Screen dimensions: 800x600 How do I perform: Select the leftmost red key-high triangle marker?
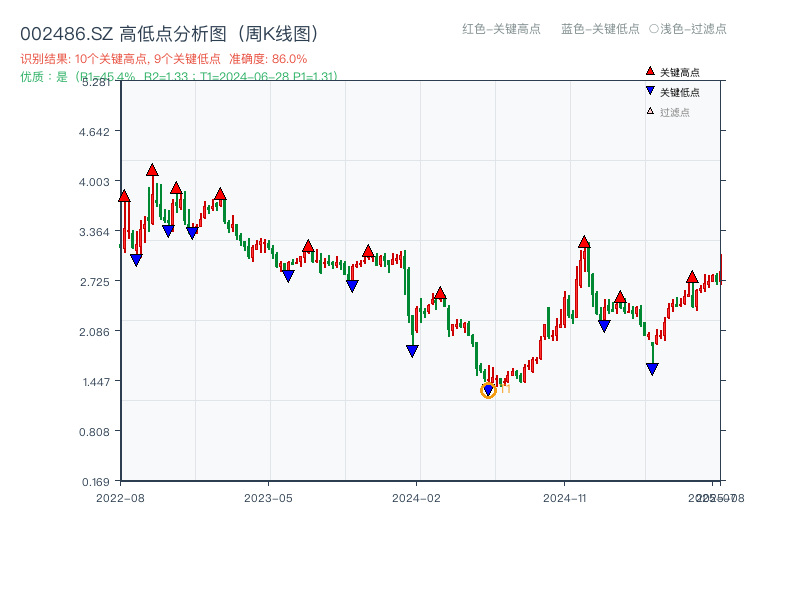(x=124, y=196)
